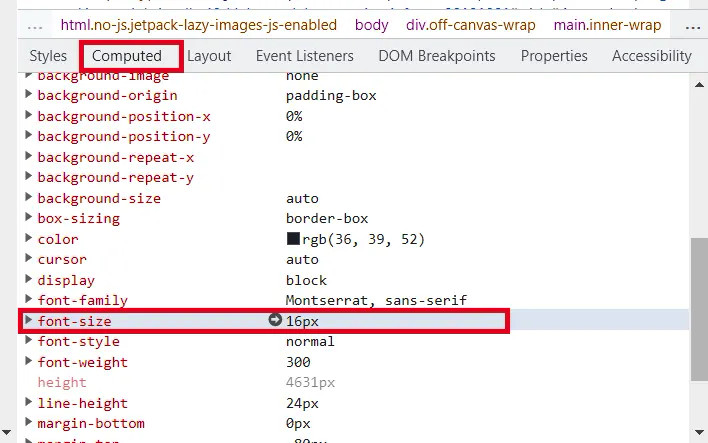This screenshot has width=708, height=443.
Task: Expand the box-sizing property arrow
Action: (28, 218)
